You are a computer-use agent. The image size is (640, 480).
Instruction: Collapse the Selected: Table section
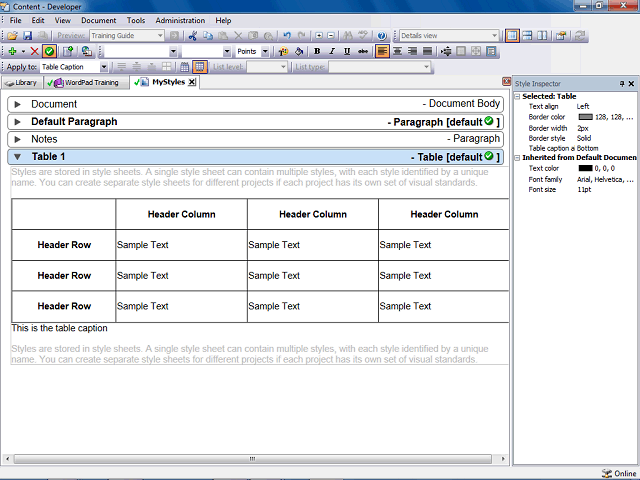(517, 96)
